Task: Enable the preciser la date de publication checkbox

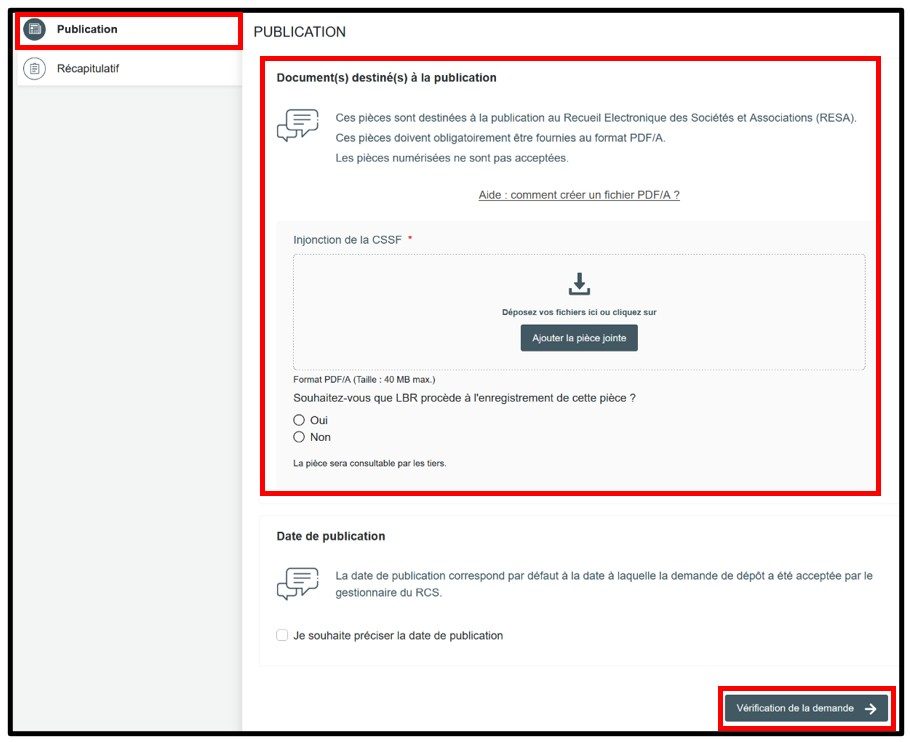Action: [283, 635]
